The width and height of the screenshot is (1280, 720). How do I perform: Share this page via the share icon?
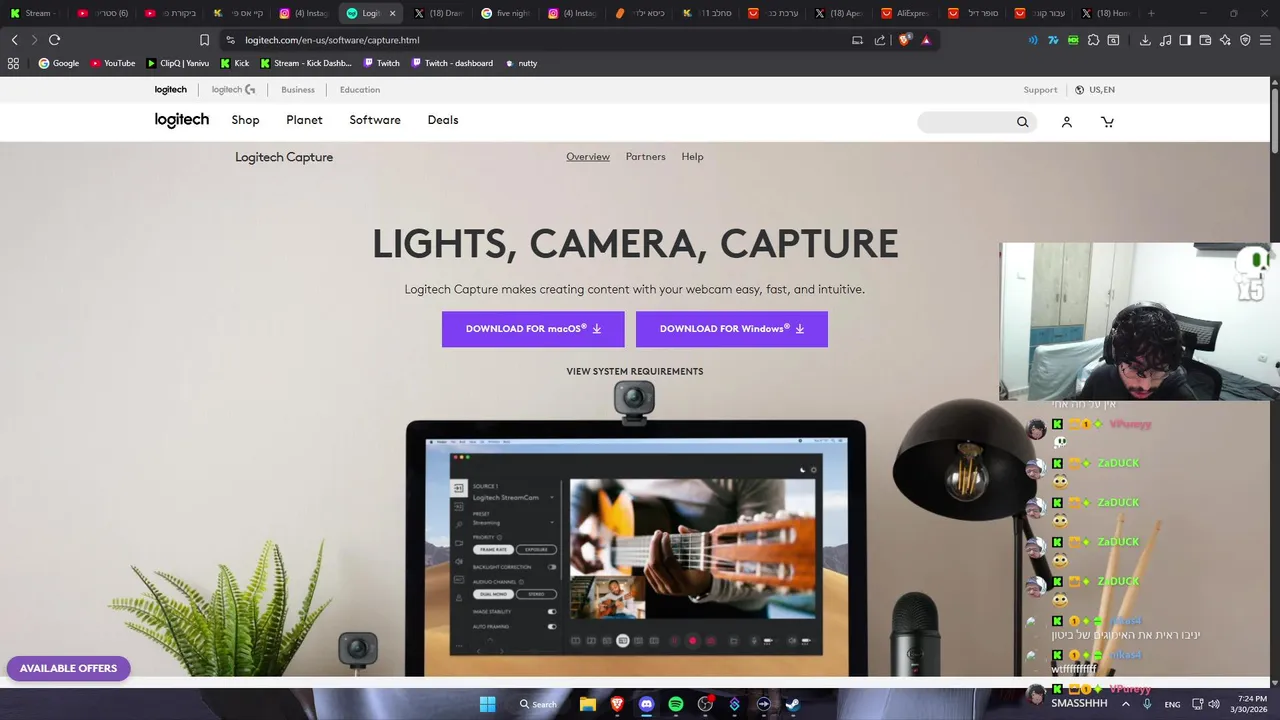point(880,40)
